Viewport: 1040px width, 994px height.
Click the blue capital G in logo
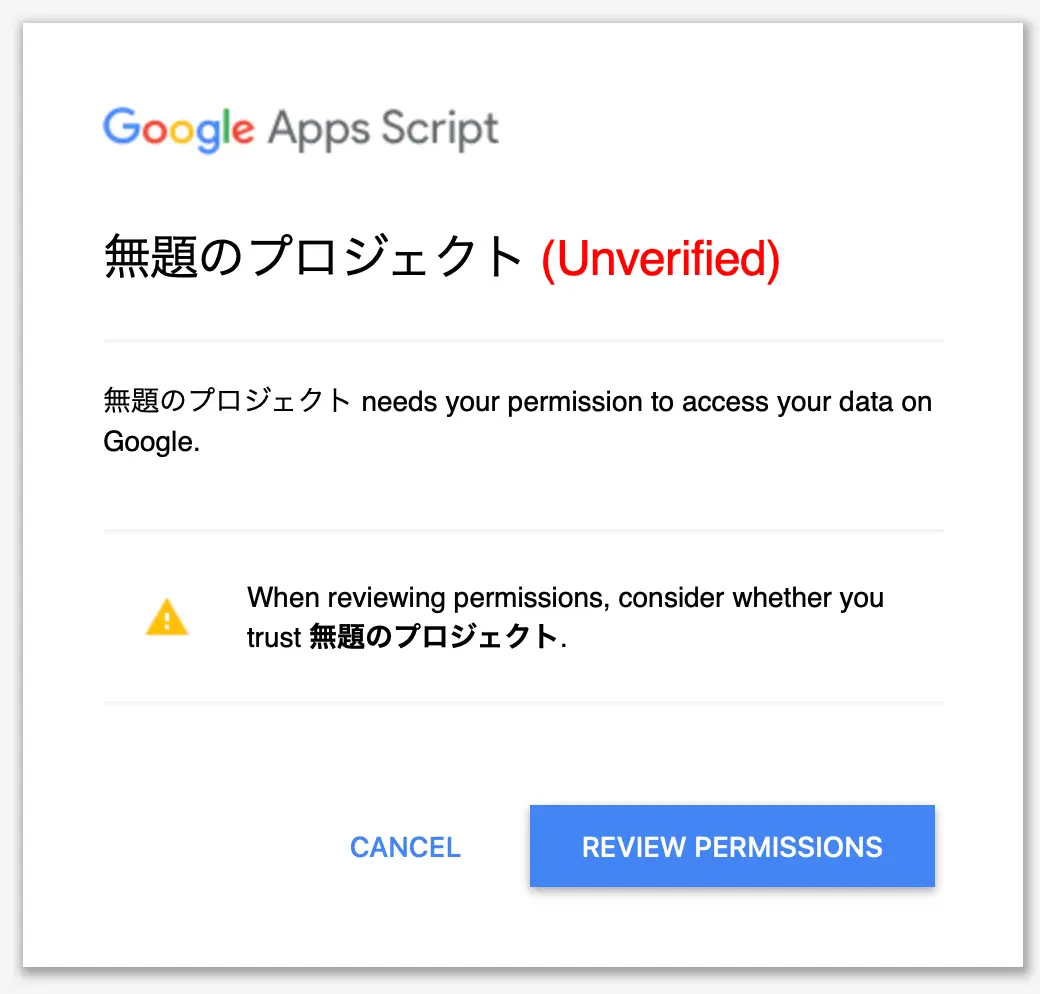click(x=121, y=125)
